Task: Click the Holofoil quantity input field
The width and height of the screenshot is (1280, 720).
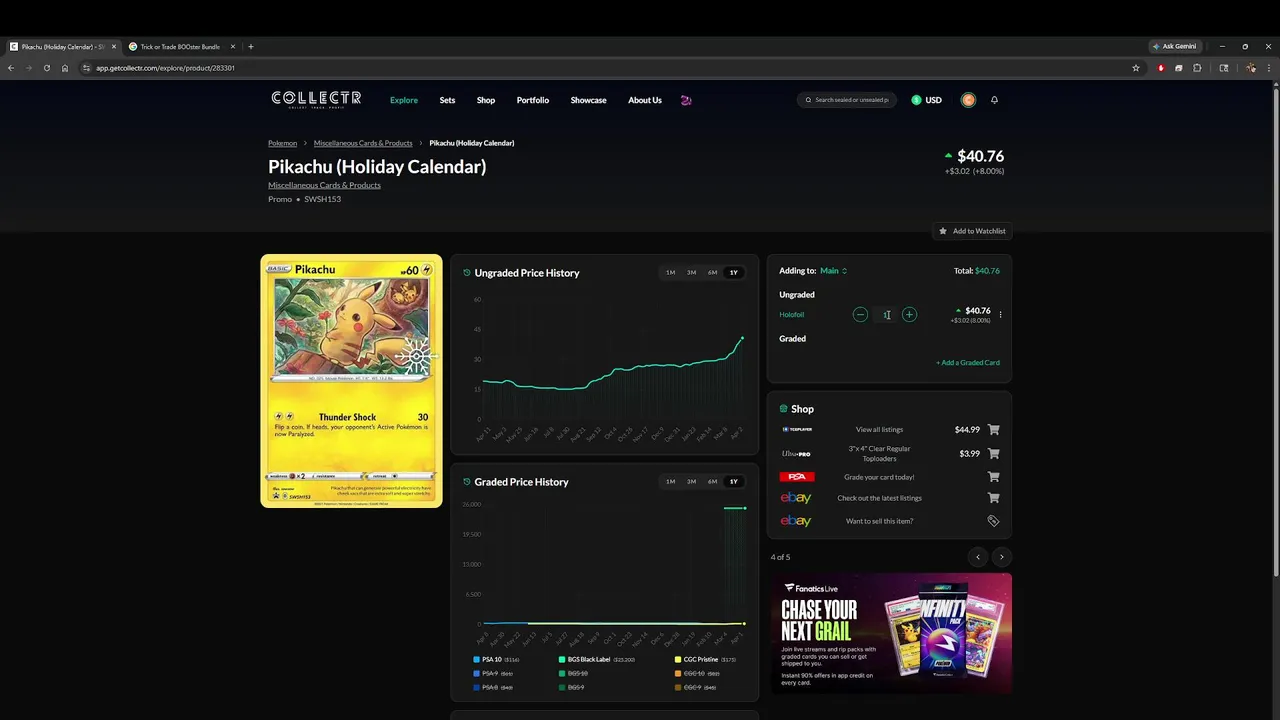Action: coord(886,315)
